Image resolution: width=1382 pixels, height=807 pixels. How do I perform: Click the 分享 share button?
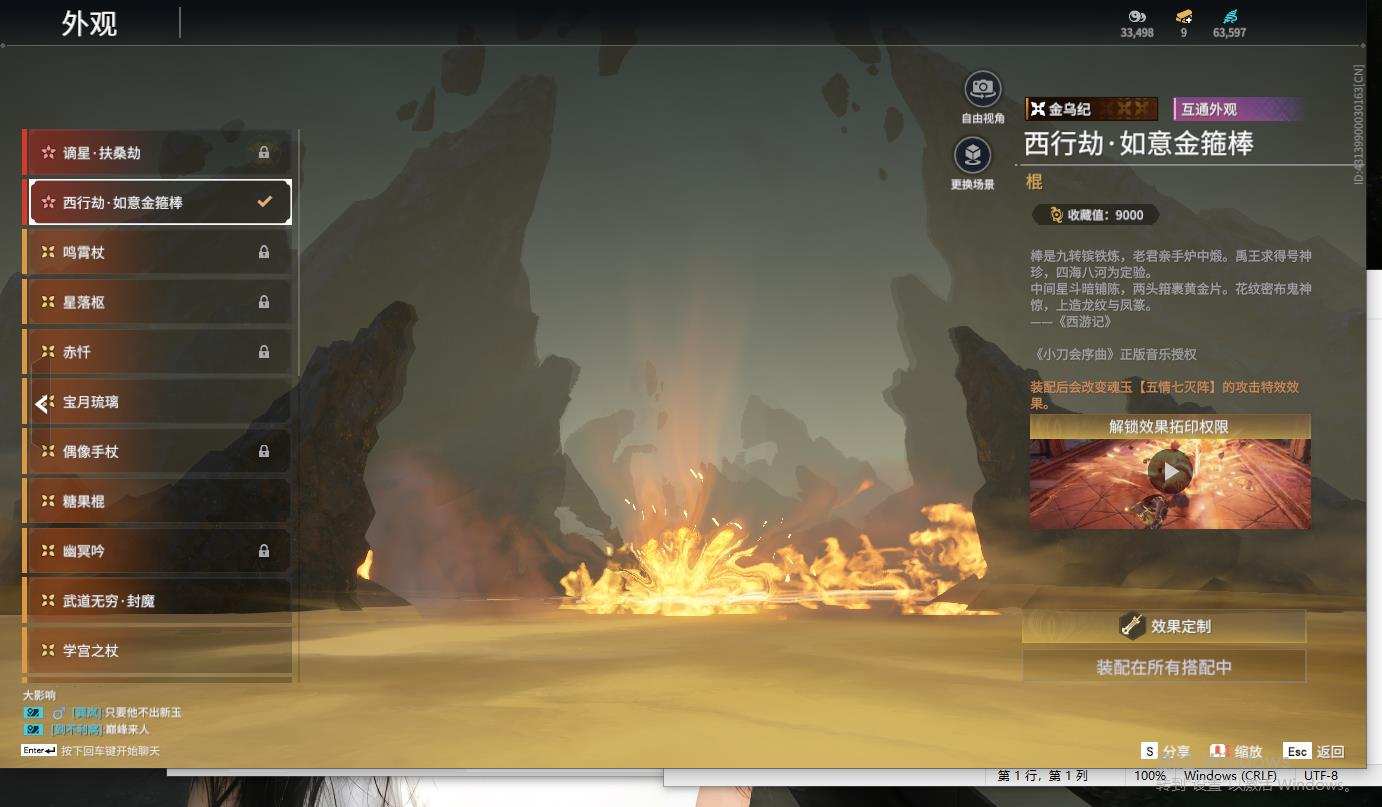(1166, 751)
